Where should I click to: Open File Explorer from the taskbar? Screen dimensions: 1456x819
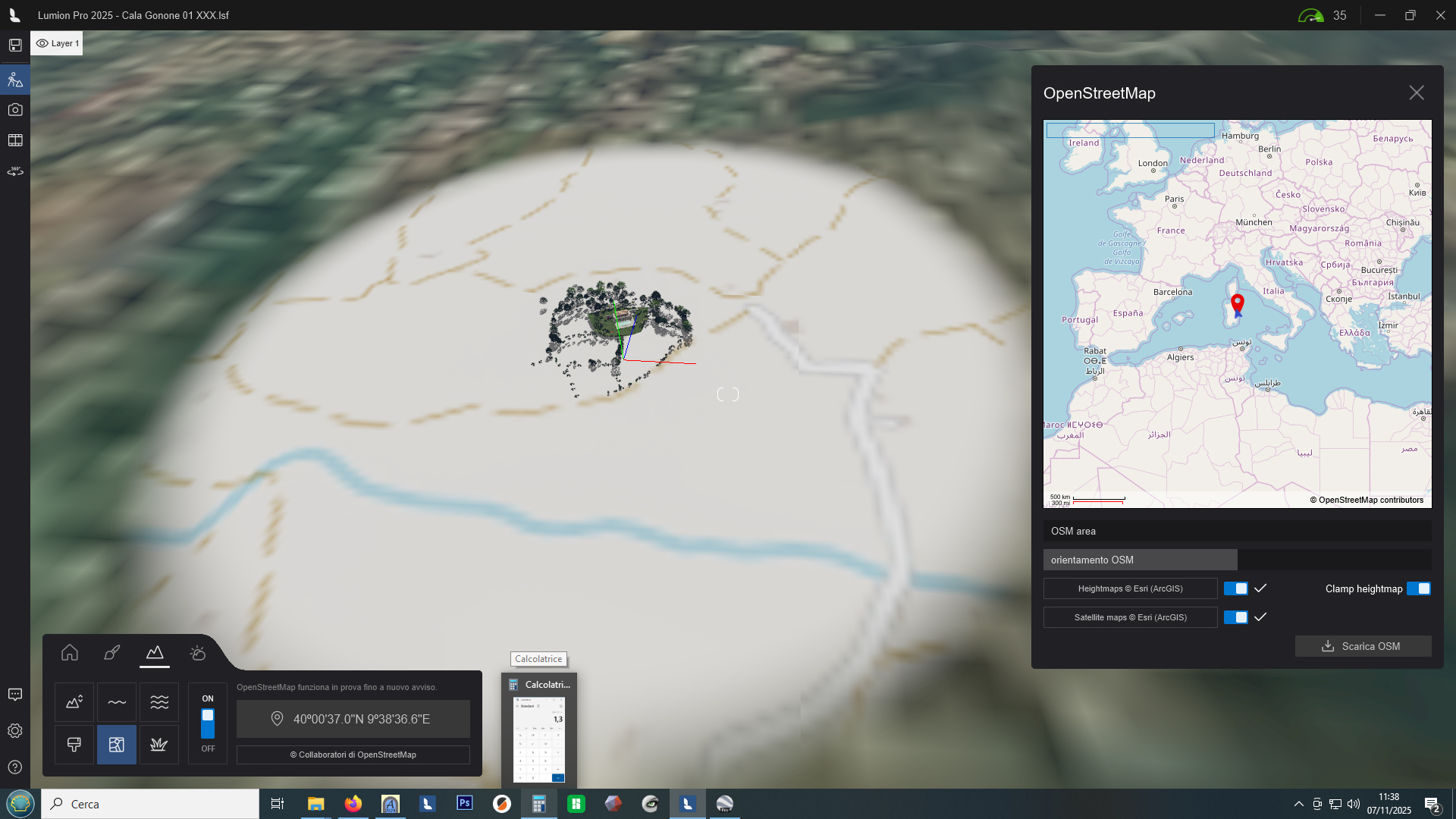(x=315, y=804)
